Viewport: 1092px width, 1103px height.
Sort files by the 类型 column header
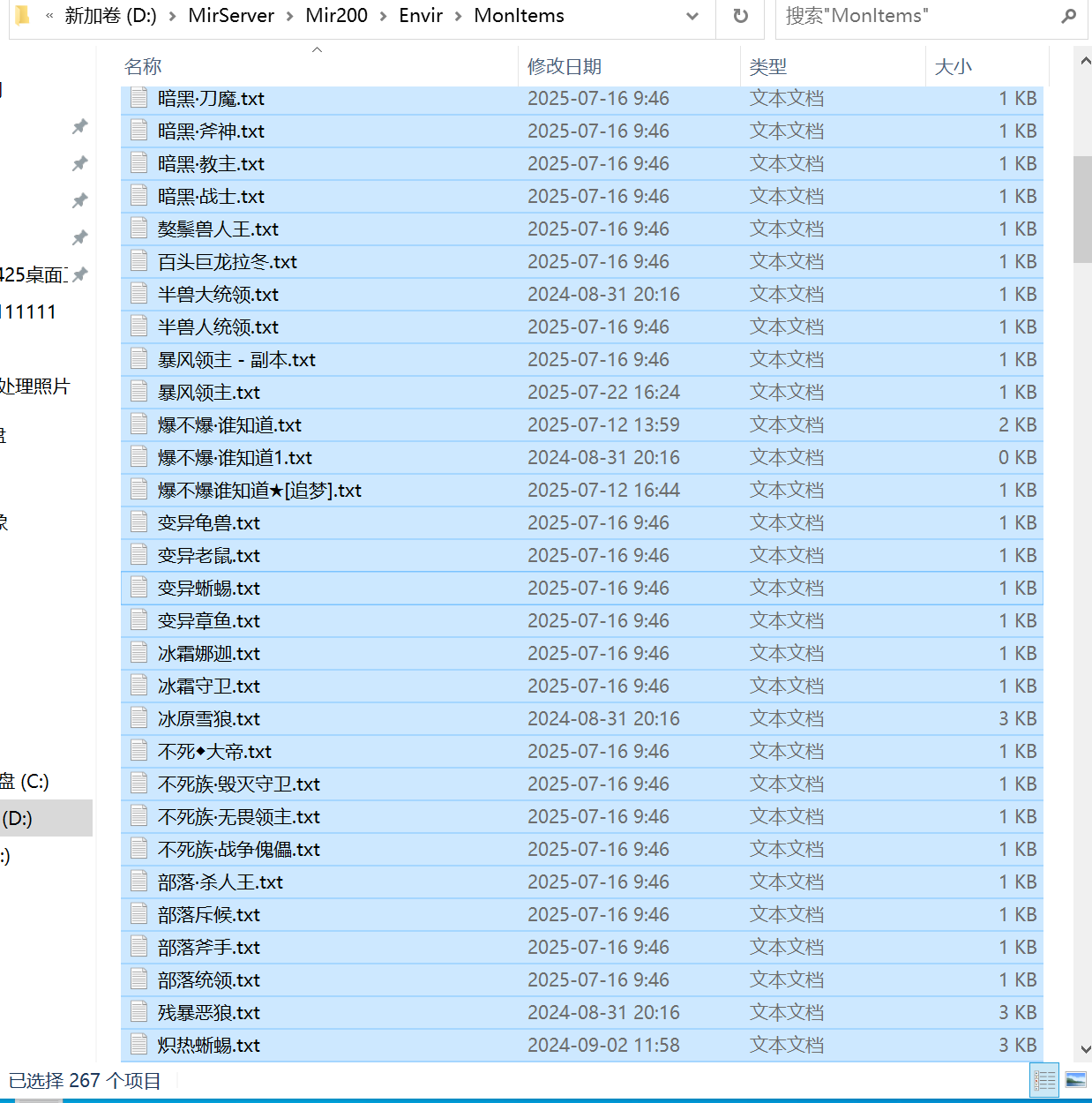(767, 66)
